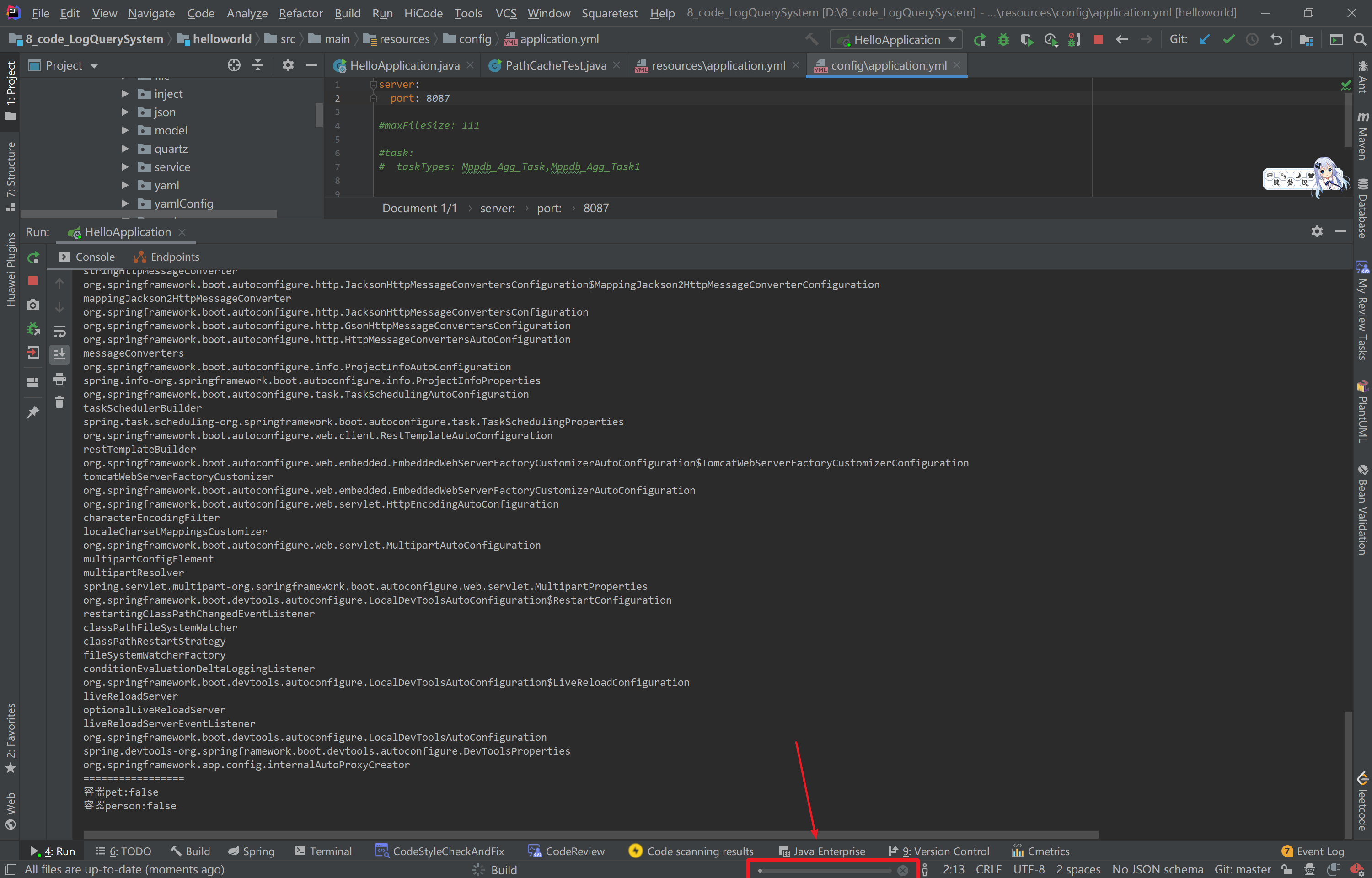Switch to PathCacheTest.java tab

(x=555, y=65)
